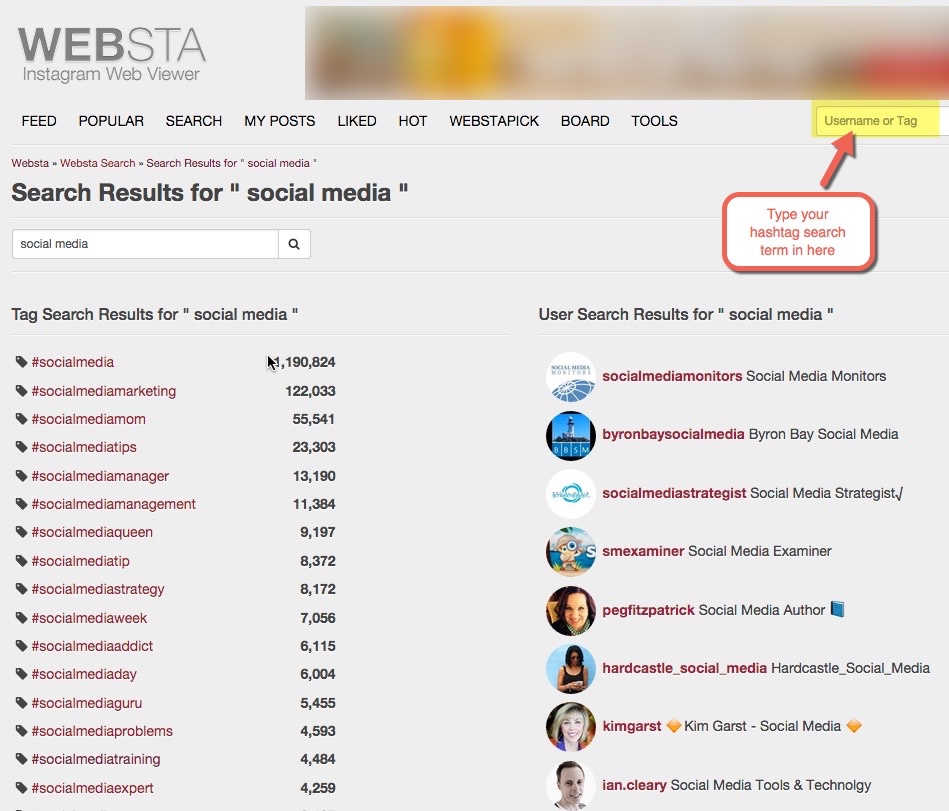Open socialmediastrategist avatar
The height and width of the screenshot is (811, 949).
pyautogui.click(x=571, y=494)
